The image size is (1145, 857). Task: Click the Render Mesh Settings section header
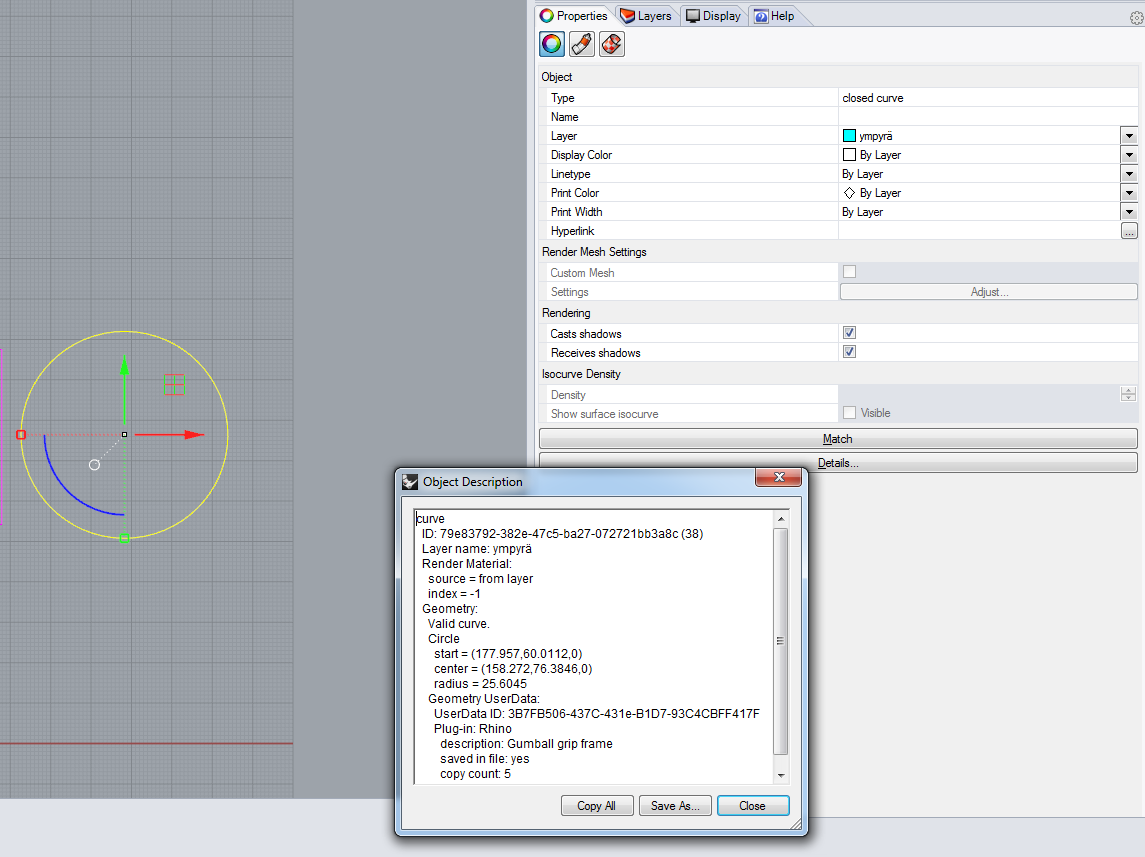coord(594,252)
